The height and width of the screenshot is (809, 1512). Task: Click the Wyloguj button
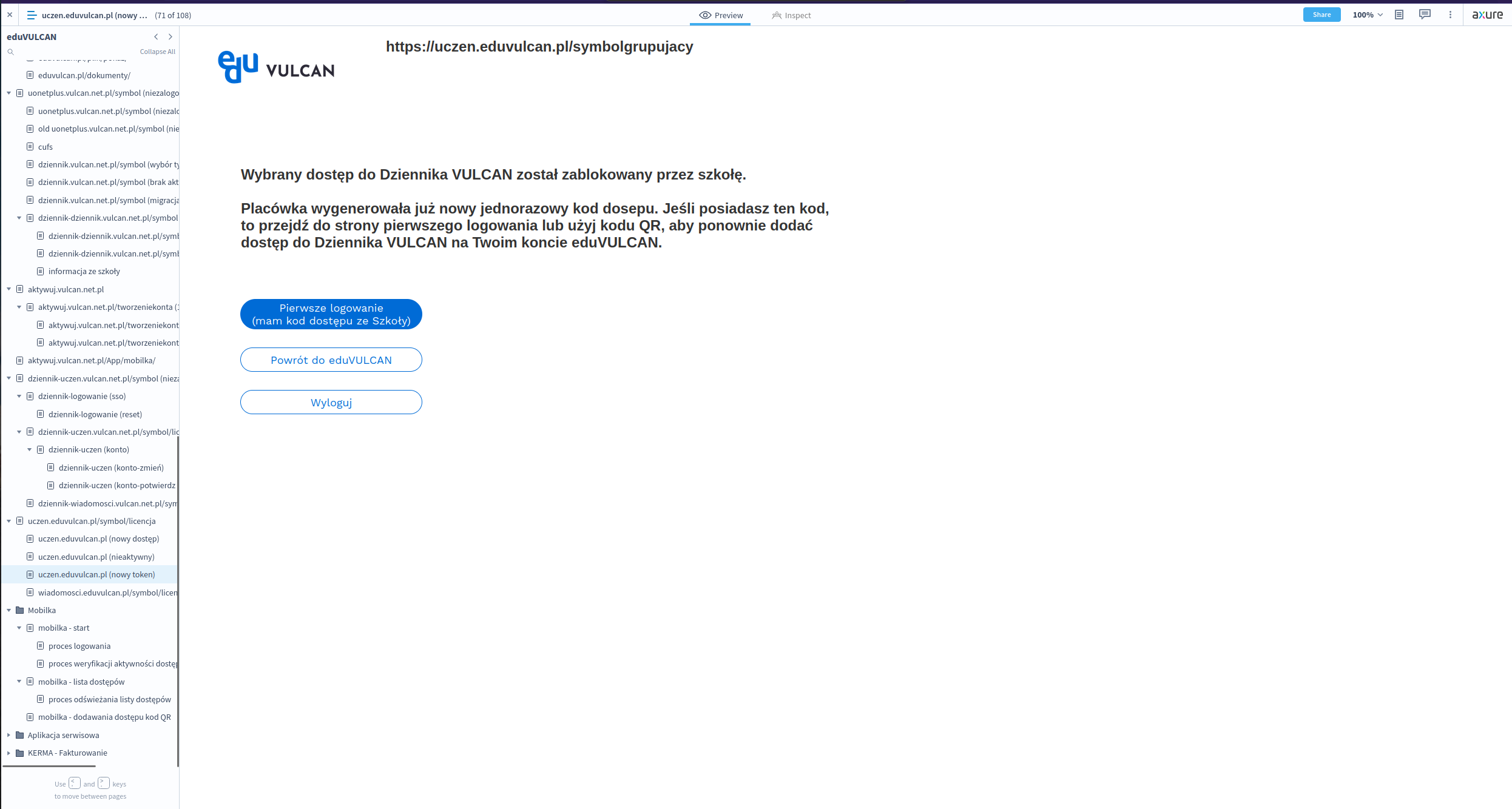tap(331, 403)
